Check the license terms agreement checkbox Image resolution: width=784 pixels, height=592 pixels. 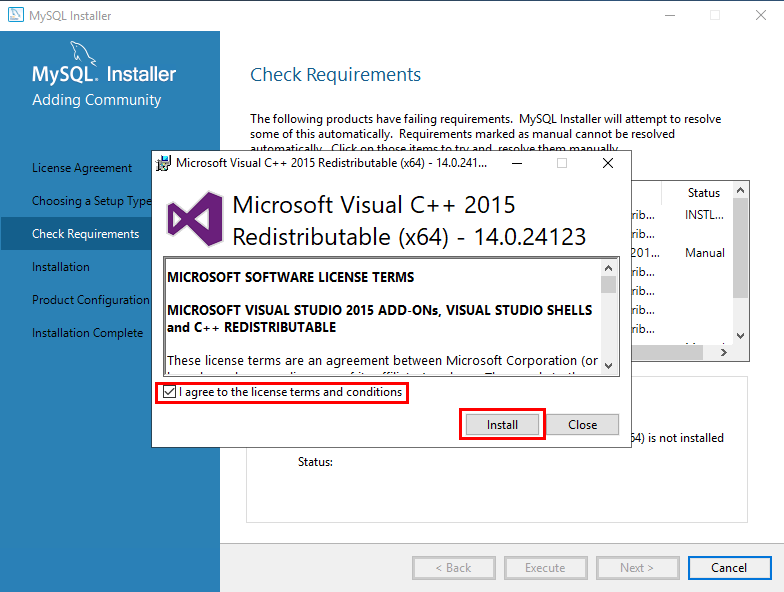pyautogui.click(x=170, y=392)
